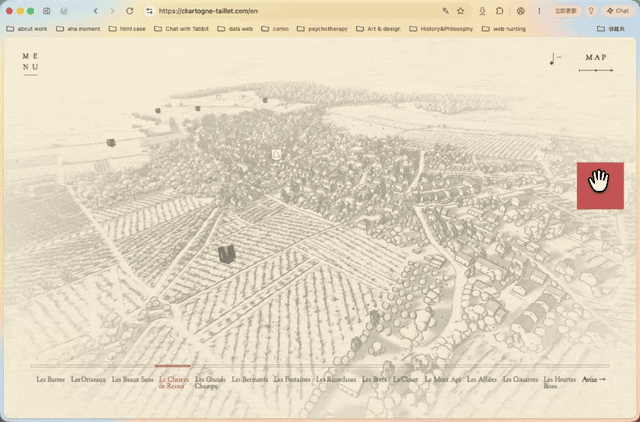Viewport: 640px width, 422px height.
Task: Open the browser three-dot menu
Action: 539,11
